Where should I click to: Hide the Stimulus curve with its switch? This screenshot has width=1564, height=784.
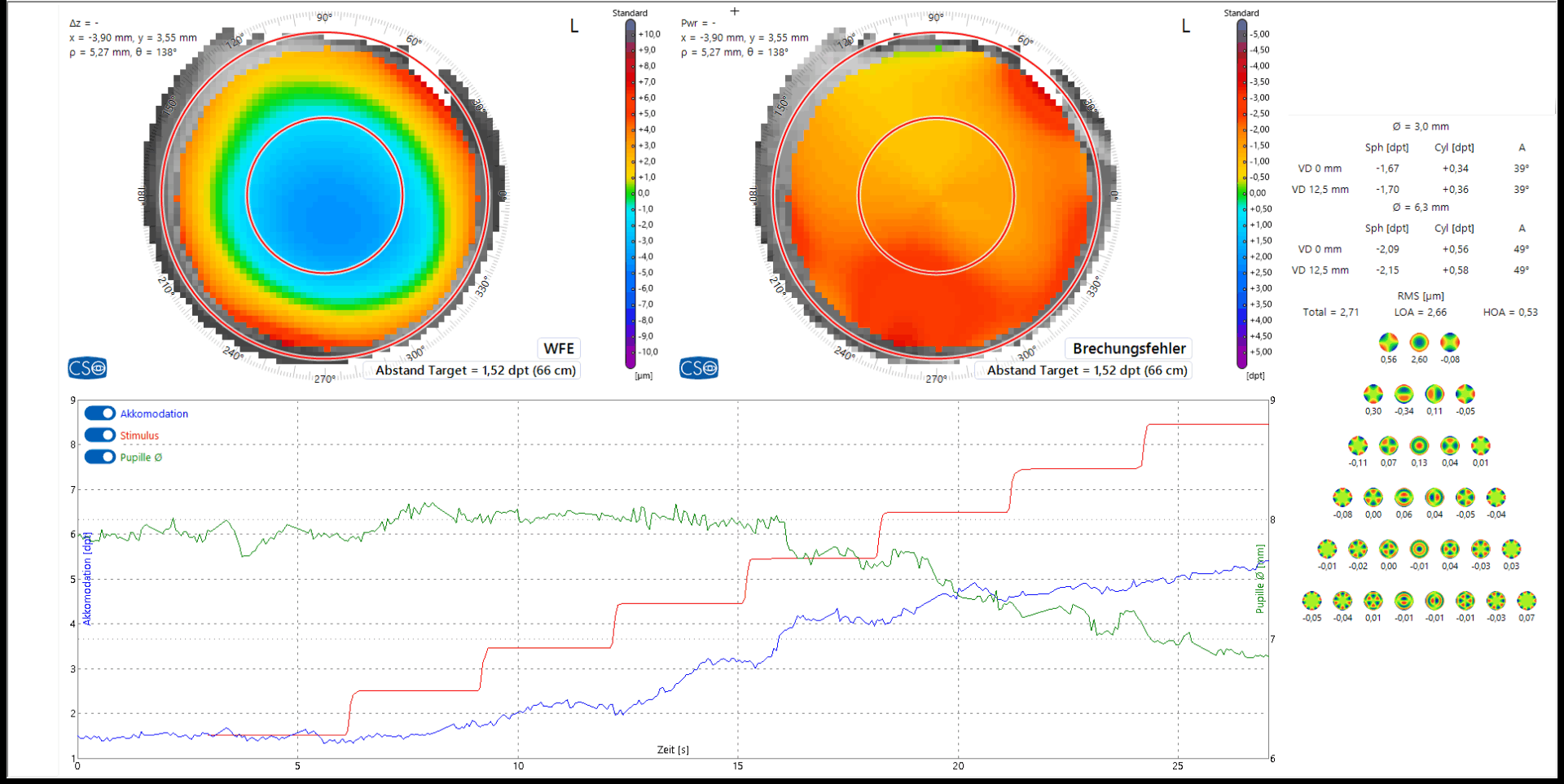[x=99, y=436]
